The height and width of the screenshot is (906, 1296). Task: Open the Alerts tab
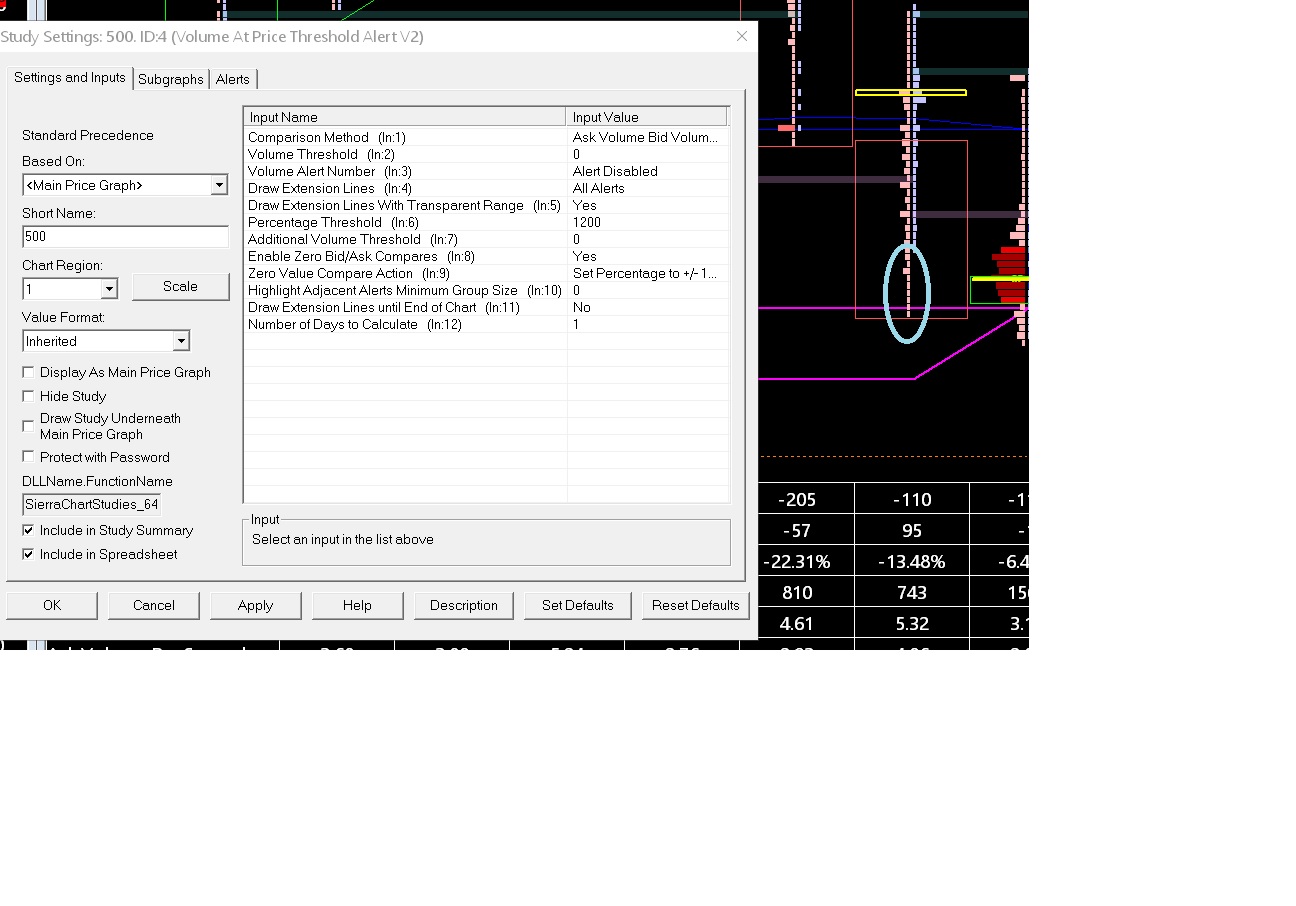tap(233, 79)
